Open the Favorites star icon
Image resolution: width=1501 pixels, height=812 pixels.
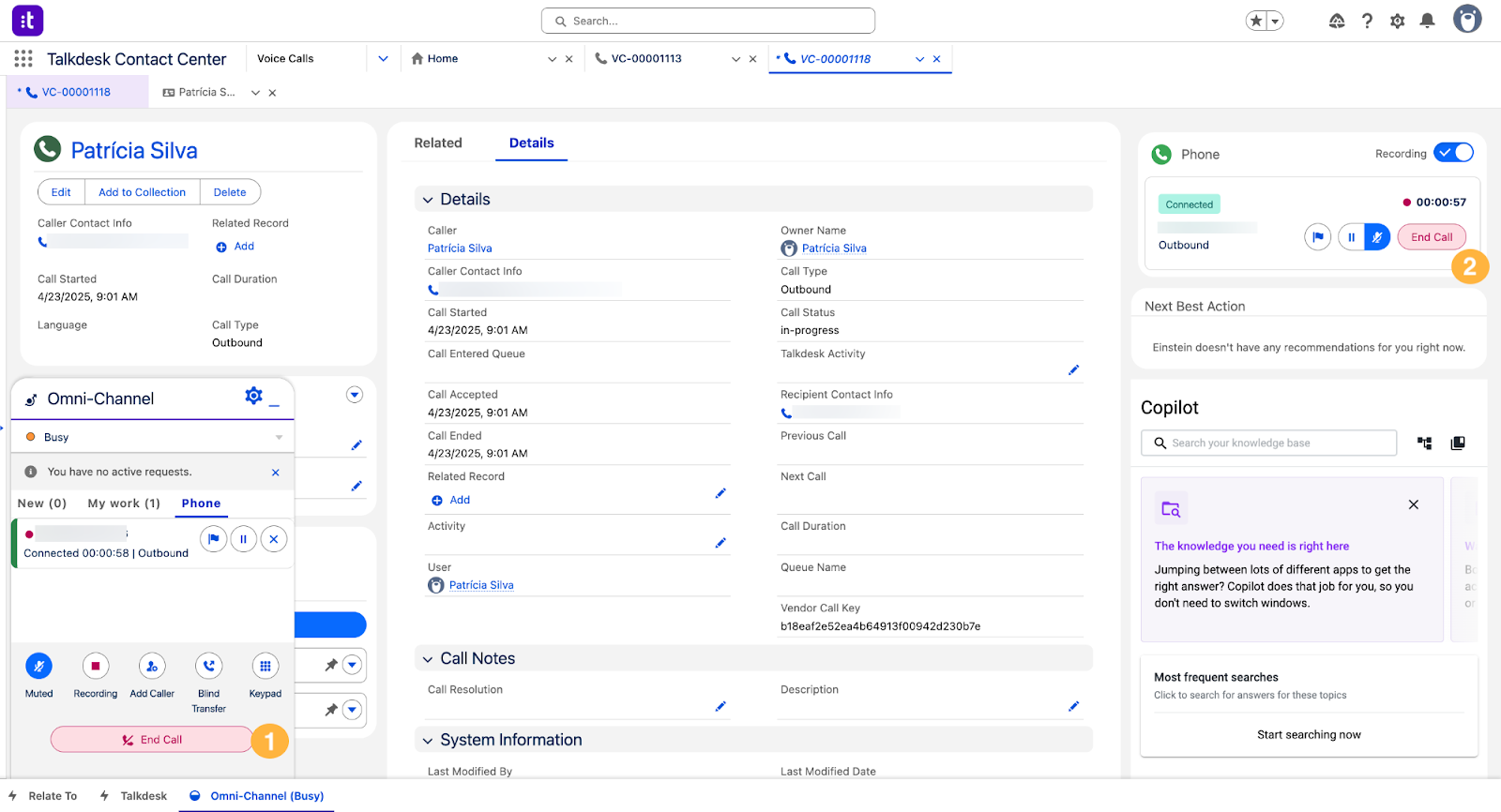point(1256,21)
